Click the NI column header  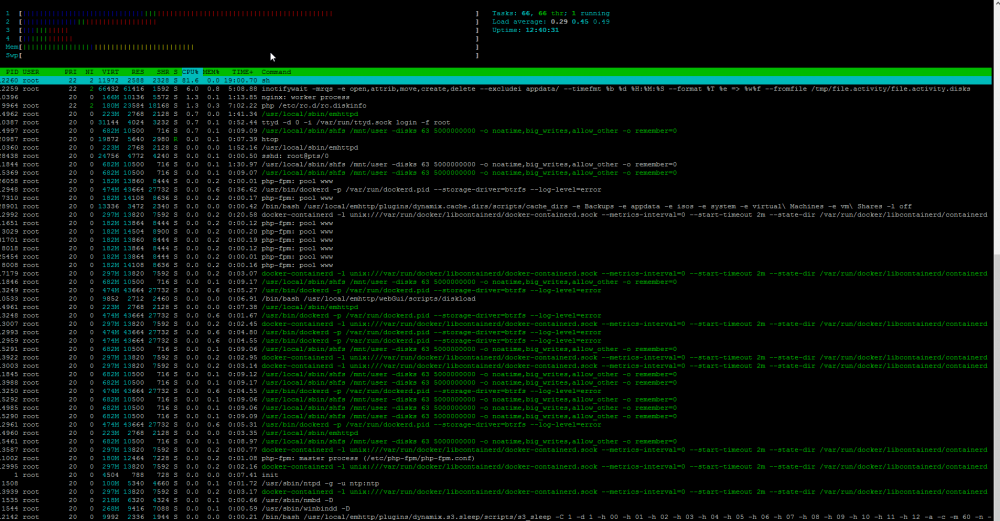coord(90,72)
